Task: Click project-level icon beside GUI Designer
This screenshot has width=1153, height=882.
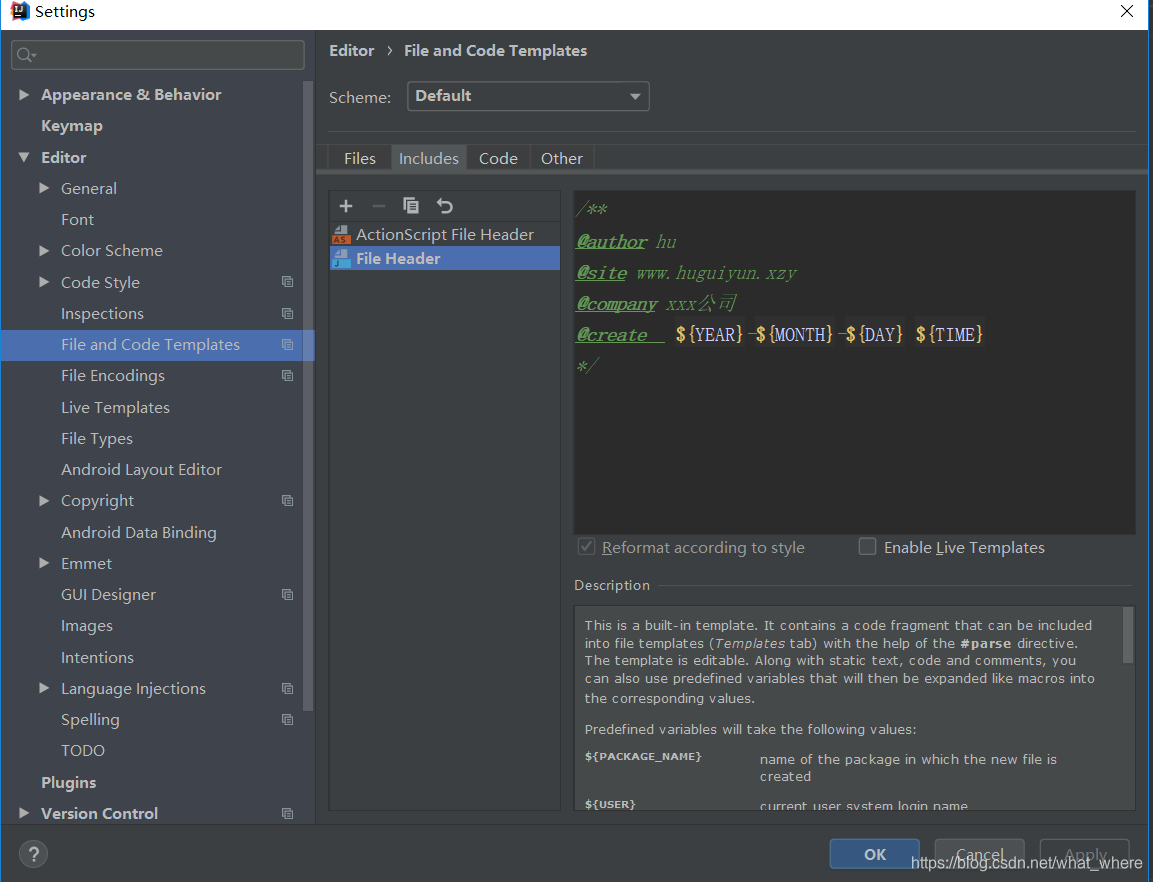Action: point(288,594)
